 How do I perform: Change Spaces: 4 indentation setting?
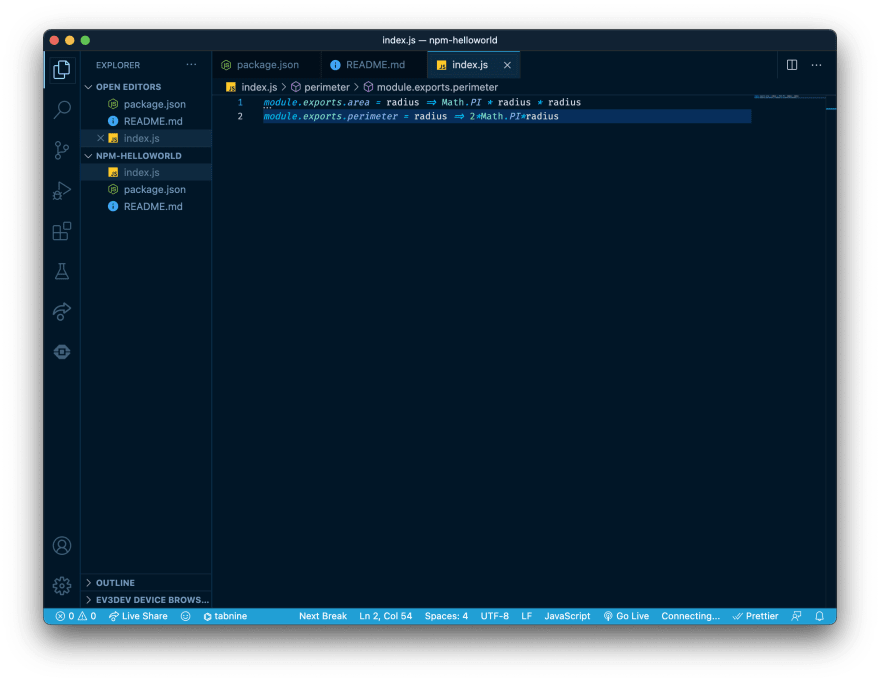click(x=446, y=616)
